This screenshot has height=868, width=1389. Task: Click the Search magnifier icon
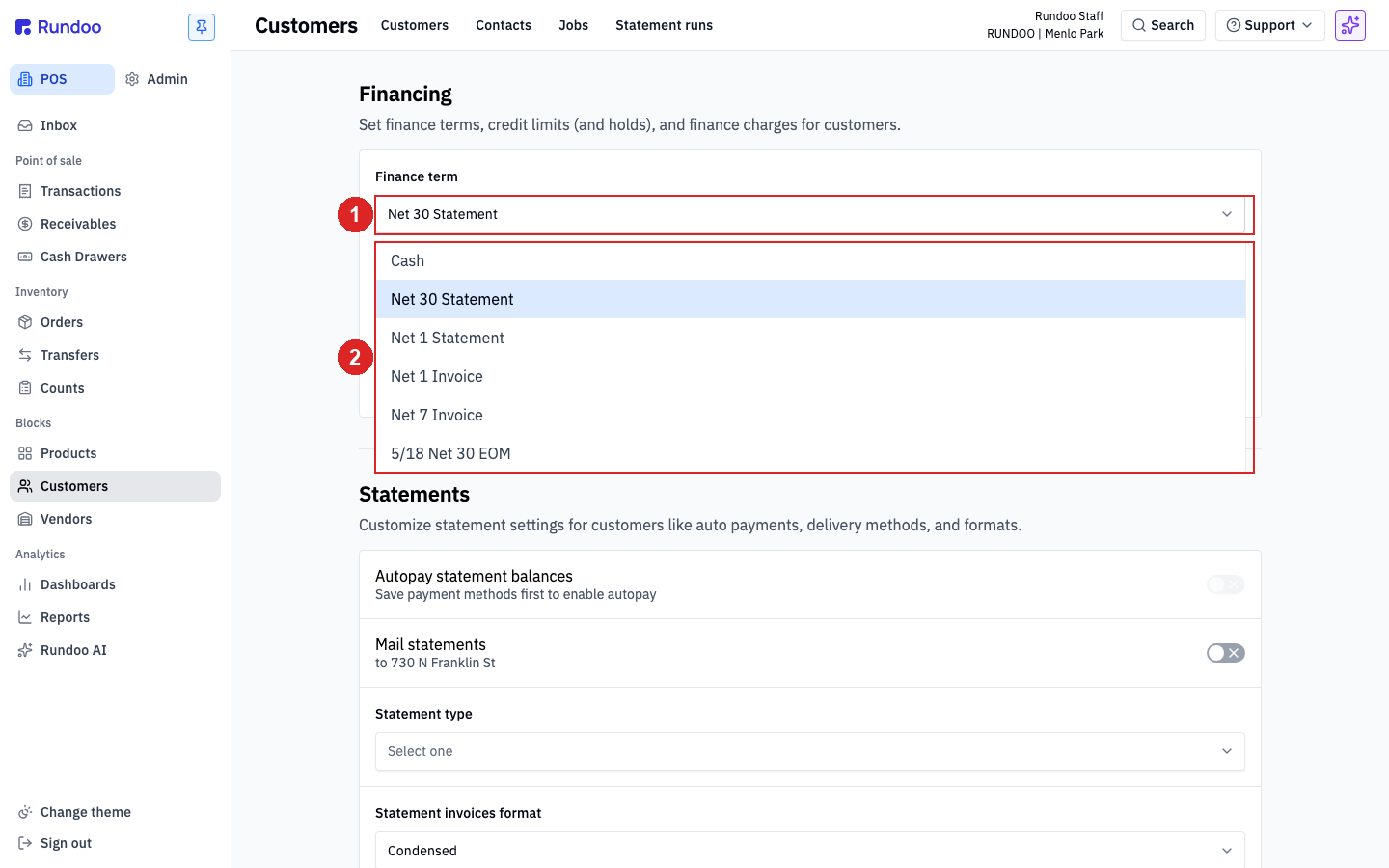pyautogui.click(x=1139, y=25)
